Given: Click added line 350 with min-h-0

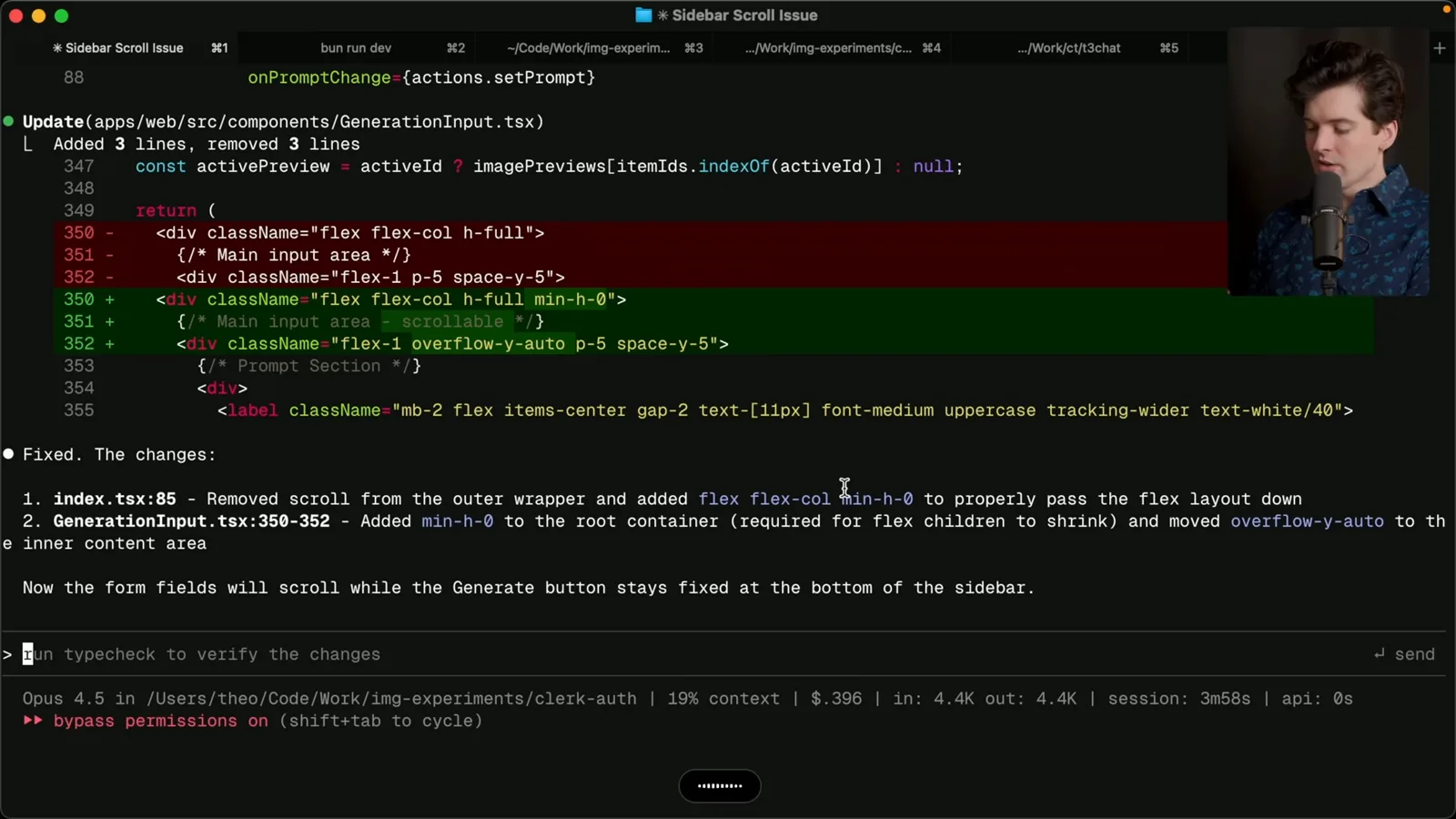Looking at the screenshot, I should click(x=390, y=299).
